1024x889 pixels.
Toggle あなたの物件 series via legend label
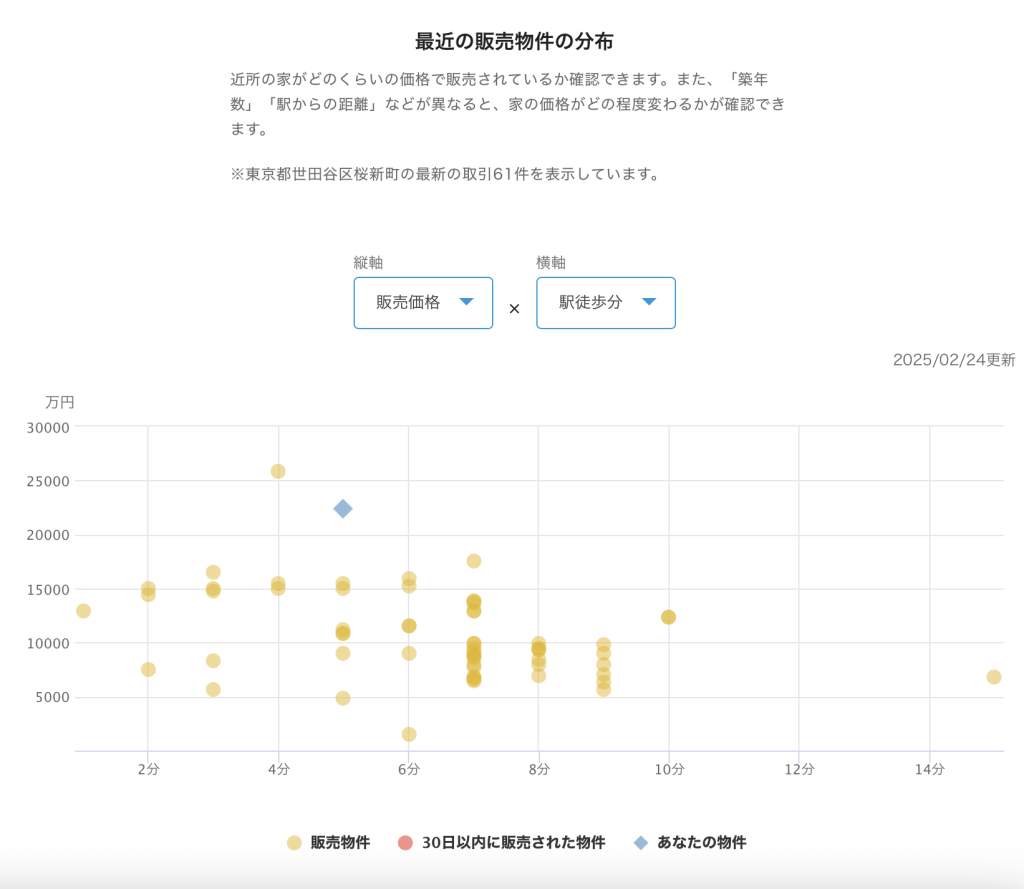pyautogui.click(x=701, y=843)
